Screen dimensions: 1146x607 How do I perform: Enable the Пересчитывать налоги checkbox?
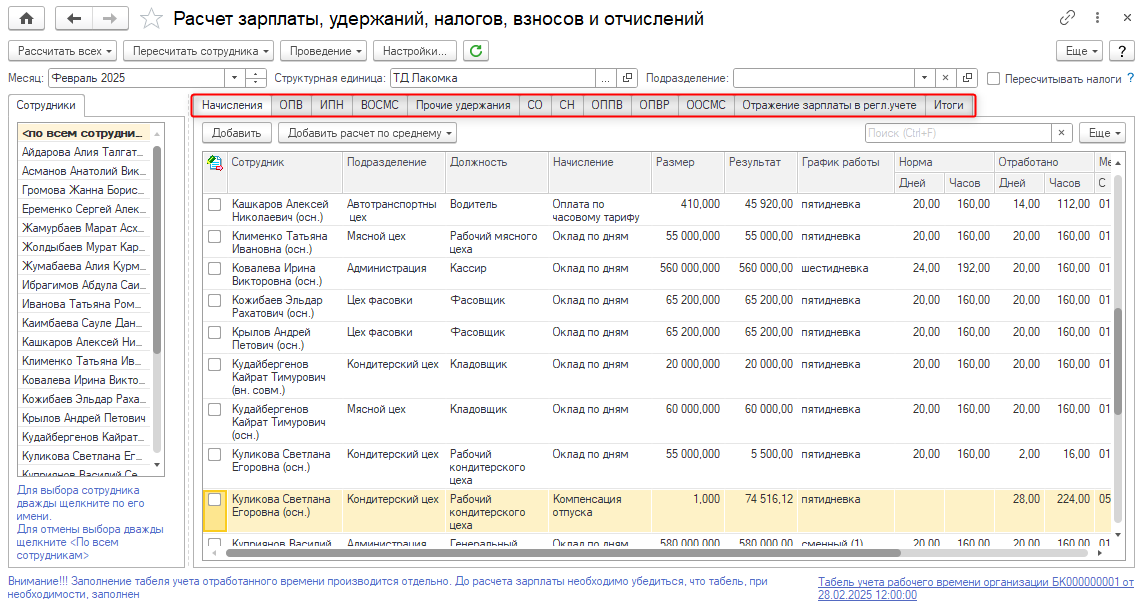[994, 78]
